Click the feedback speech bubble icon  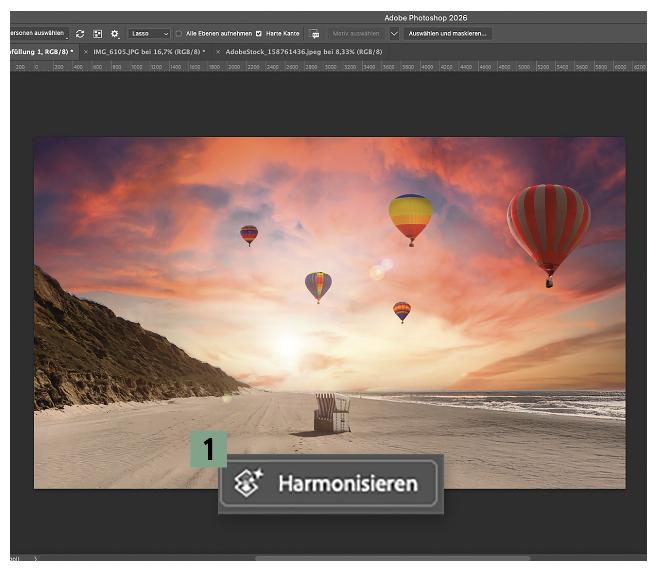314,34
